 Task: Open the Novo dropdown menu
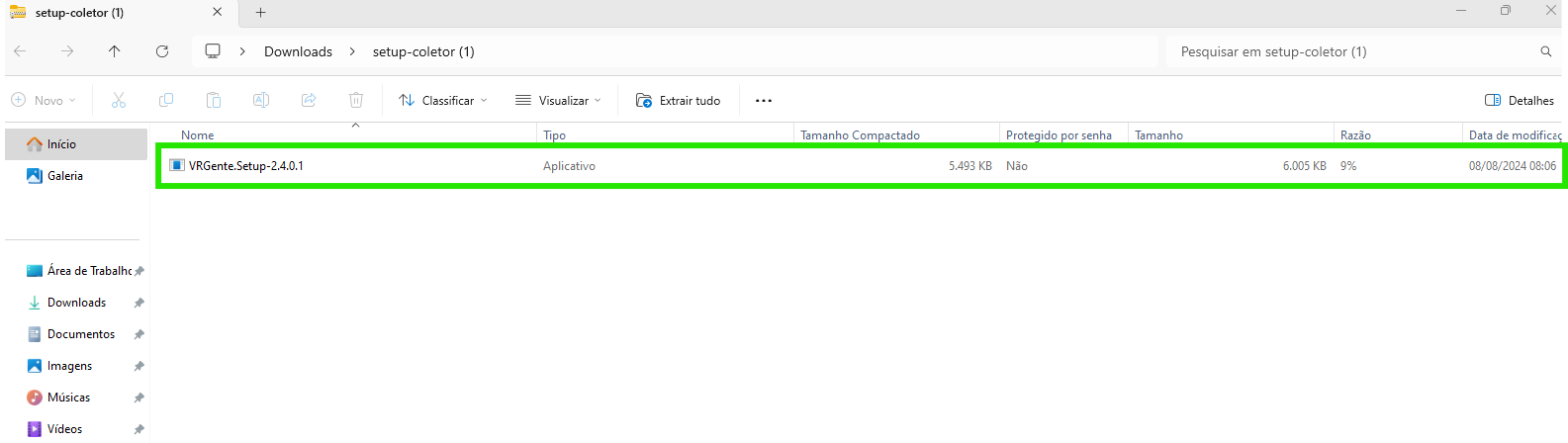click(x=45, y=100)
